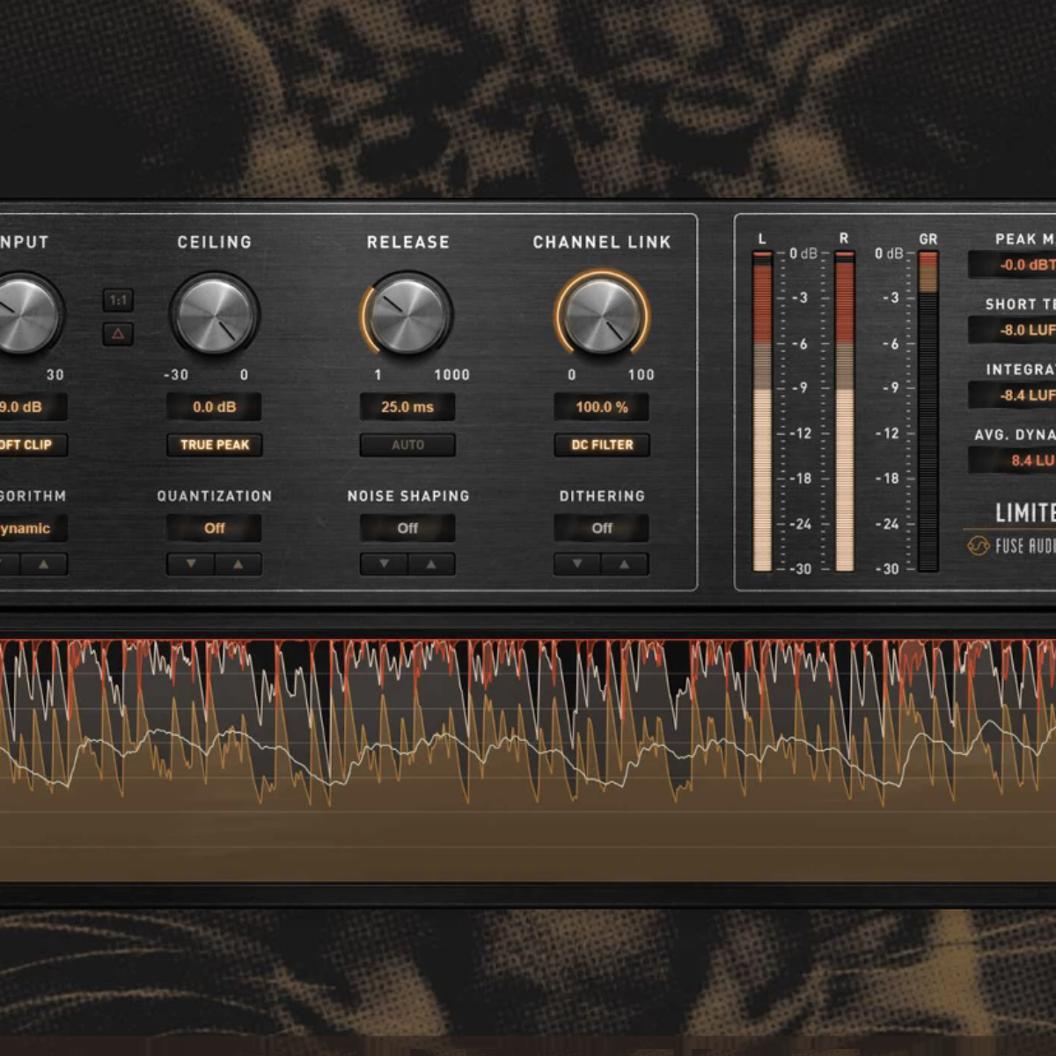
Task: Click the Release value showing 25.0 ms
Action: pos(407,406)
